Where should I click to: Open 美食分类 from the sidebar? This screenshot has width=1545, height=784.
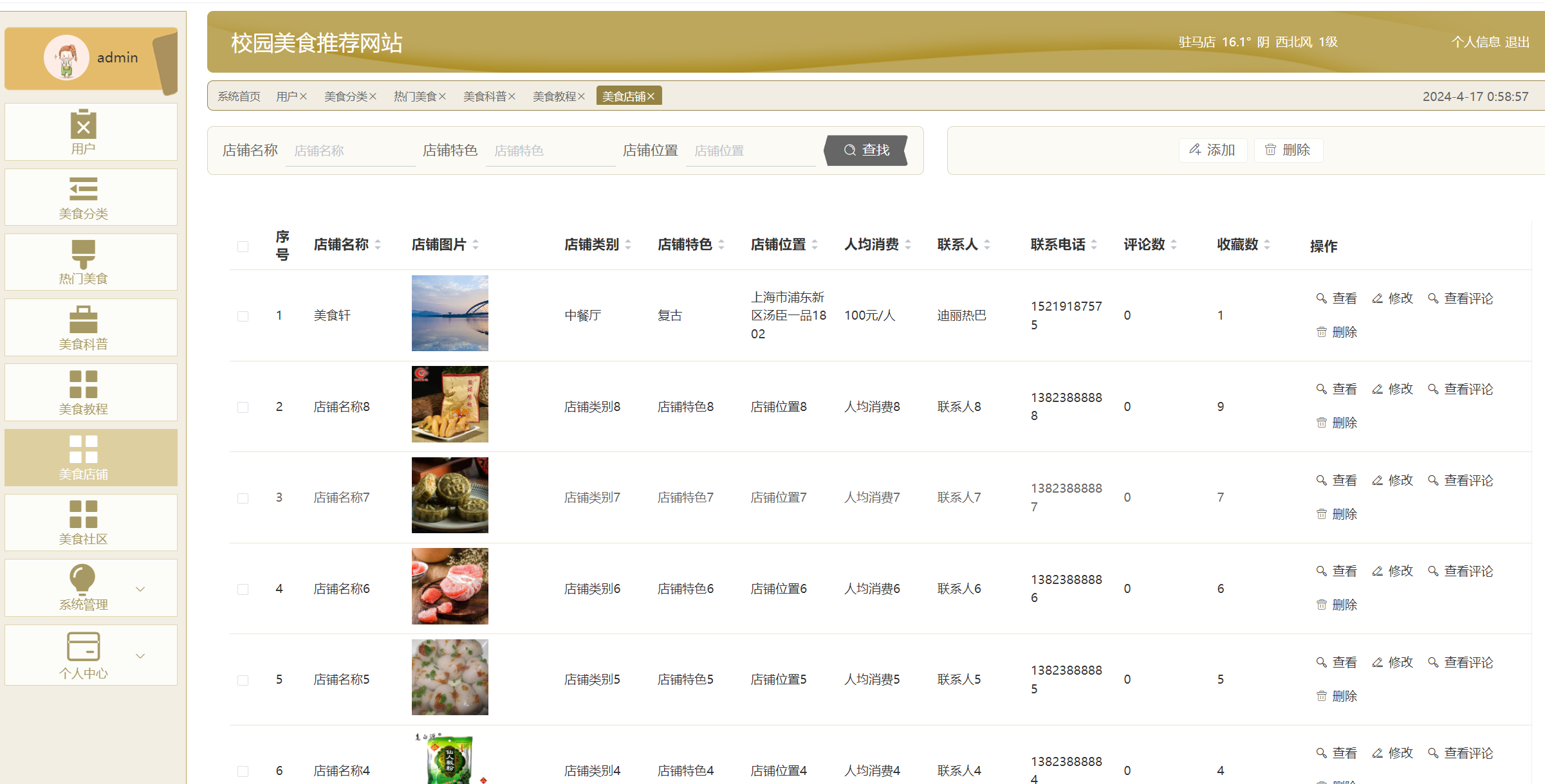pyautogui.click(x=90, y=197)
